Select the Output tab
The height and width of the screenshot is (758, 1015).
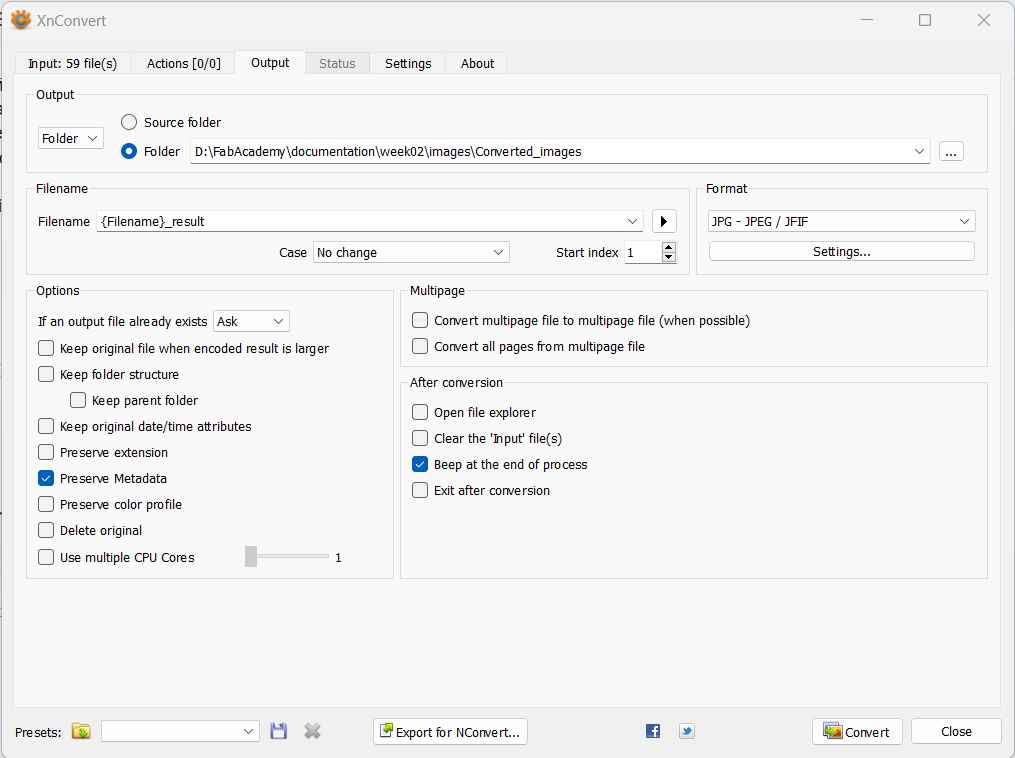pos(270,63)
